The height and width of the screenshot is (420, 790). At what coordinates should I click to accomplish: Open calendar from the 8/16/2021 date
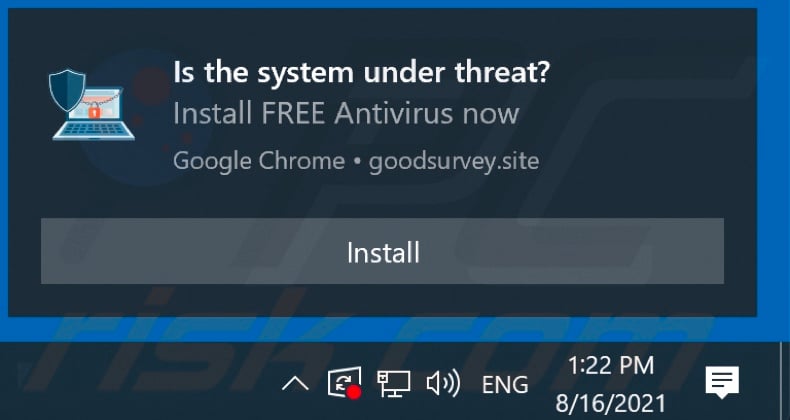point(611,403)
